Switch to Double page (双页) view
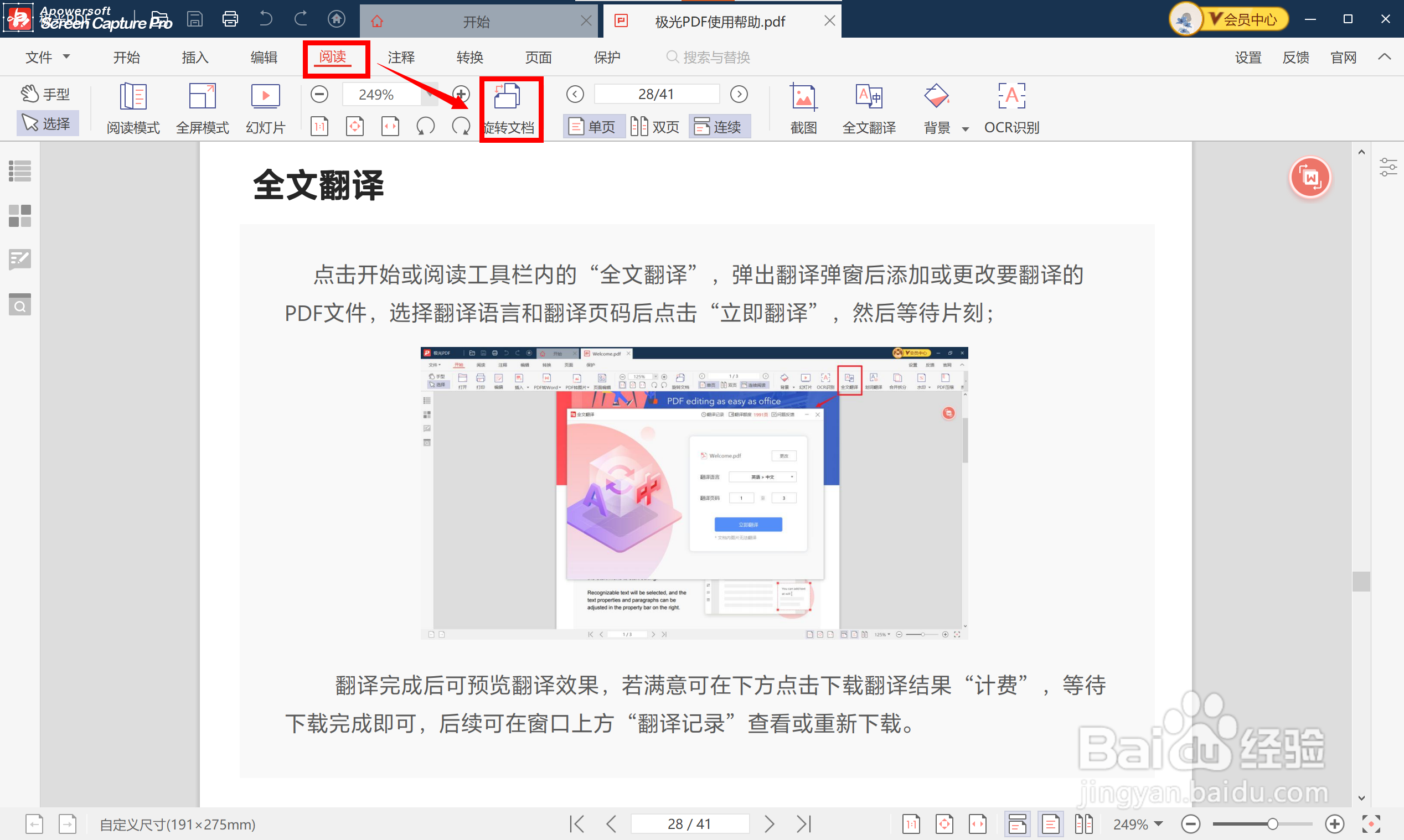 coord(655,126)
